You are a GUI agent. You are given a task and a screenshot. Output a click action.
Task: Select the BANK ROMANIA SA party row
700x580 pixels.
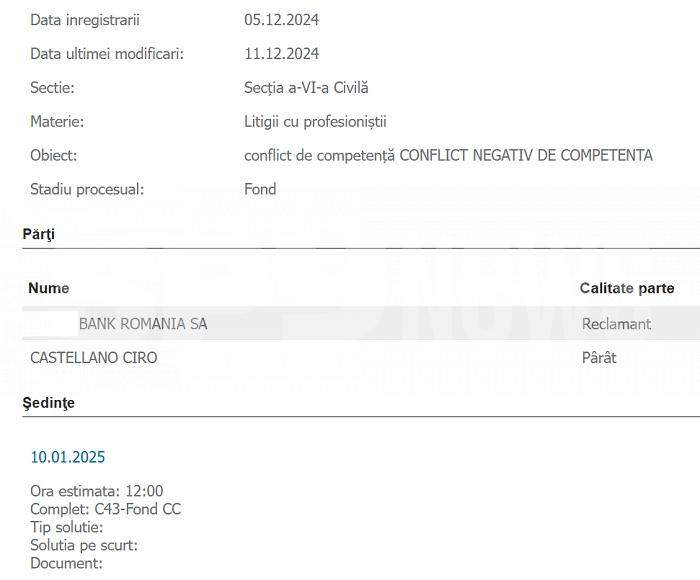tap(361, 323)
